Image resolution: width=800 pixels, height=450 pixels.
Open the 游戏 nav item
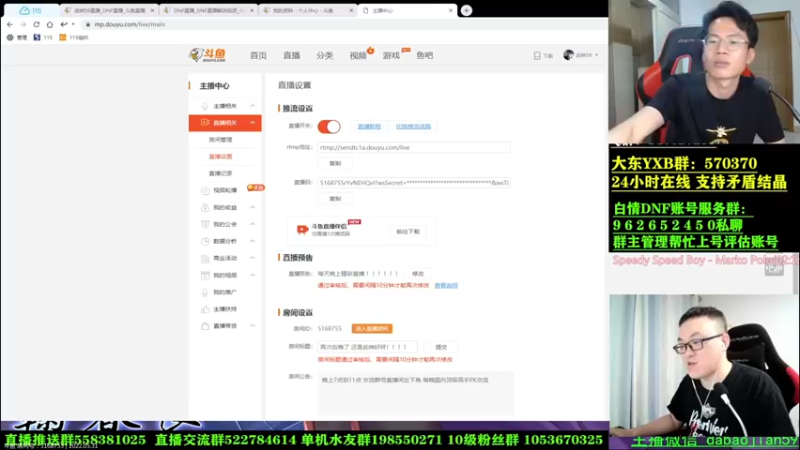click(x=391, y=55)
